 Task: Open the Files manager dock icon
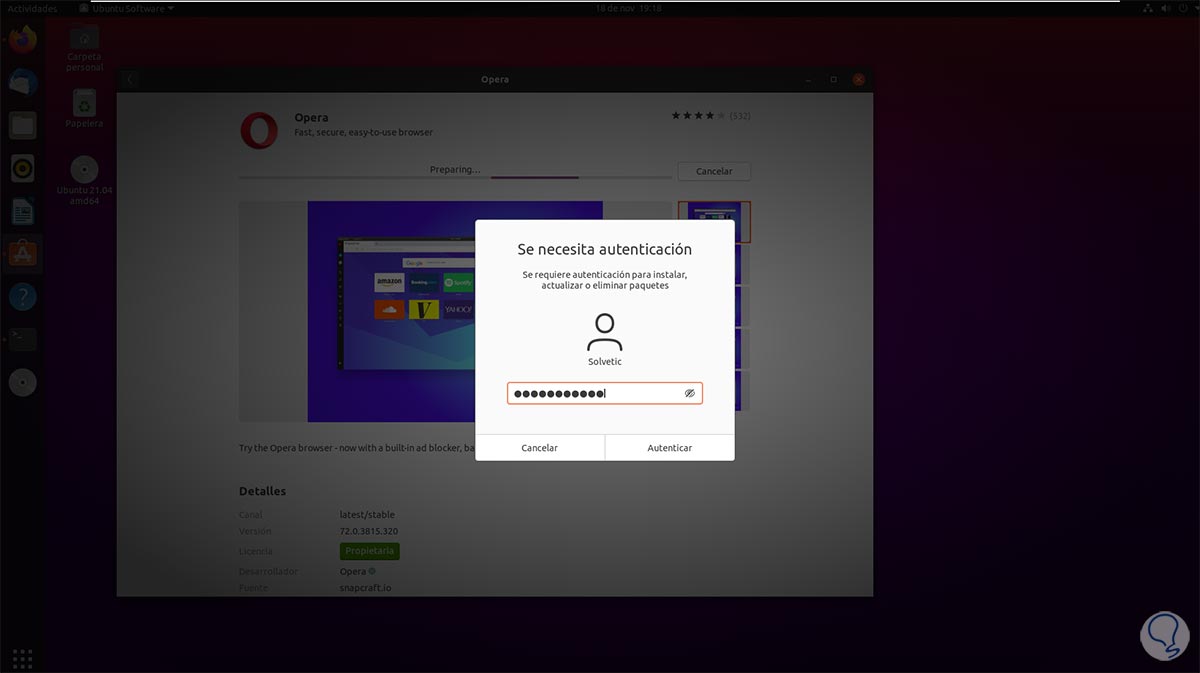point(22,125)
